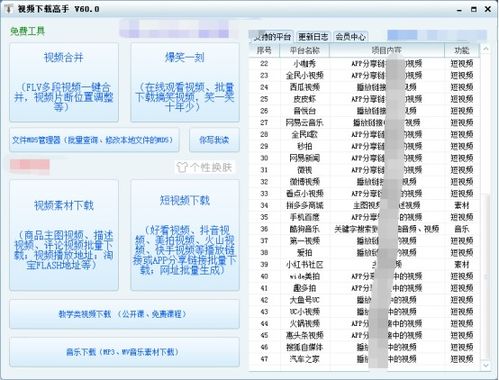Screen dimensions: 499x380
Task: Select row 火锅视频
Action: pyautogui.click(x=364, y=323)
